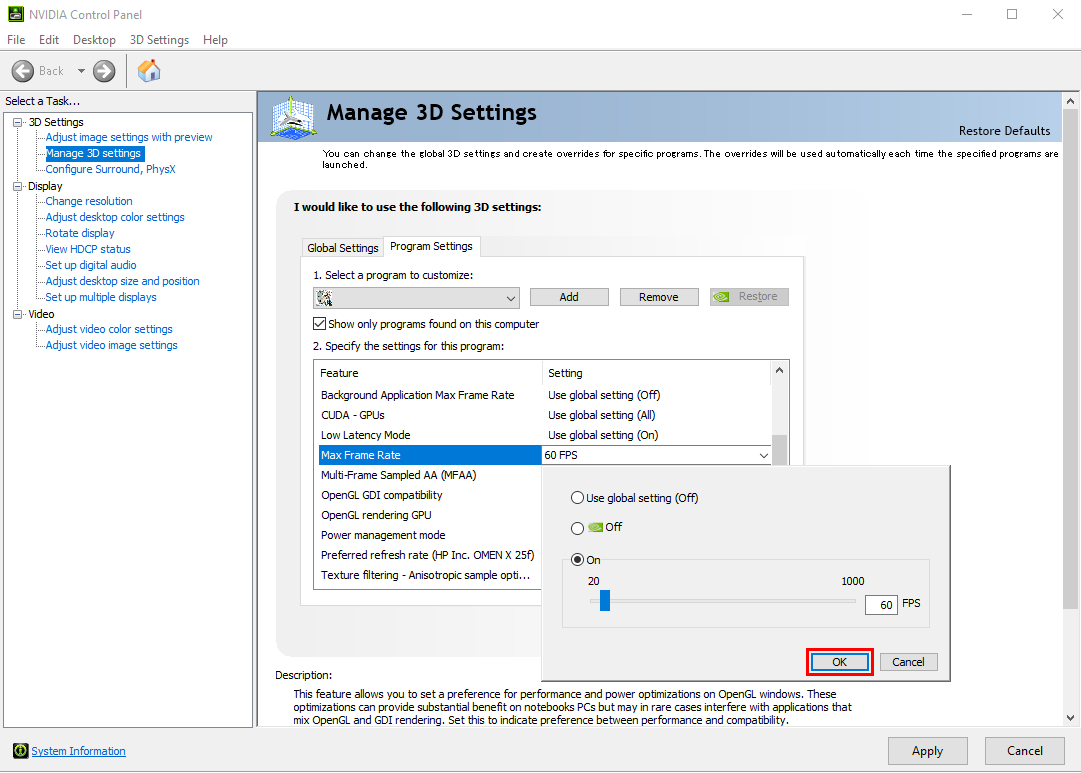Screen dimensions: 1081x773
Task: Open Set up digital audio task
Action: (91, 265)
